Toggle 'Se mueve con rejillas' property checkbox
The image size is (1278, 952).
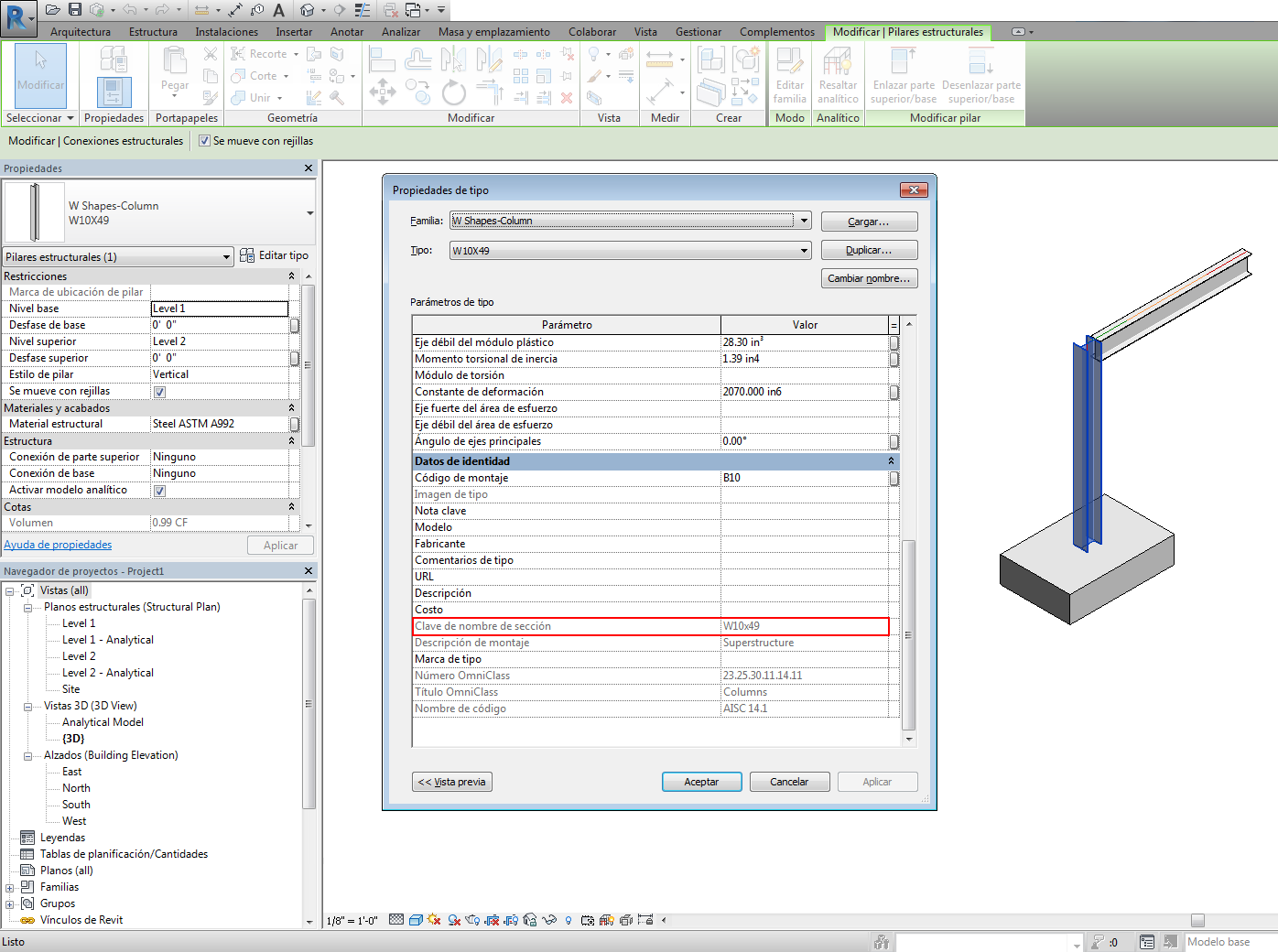click(x=159, y=392)
